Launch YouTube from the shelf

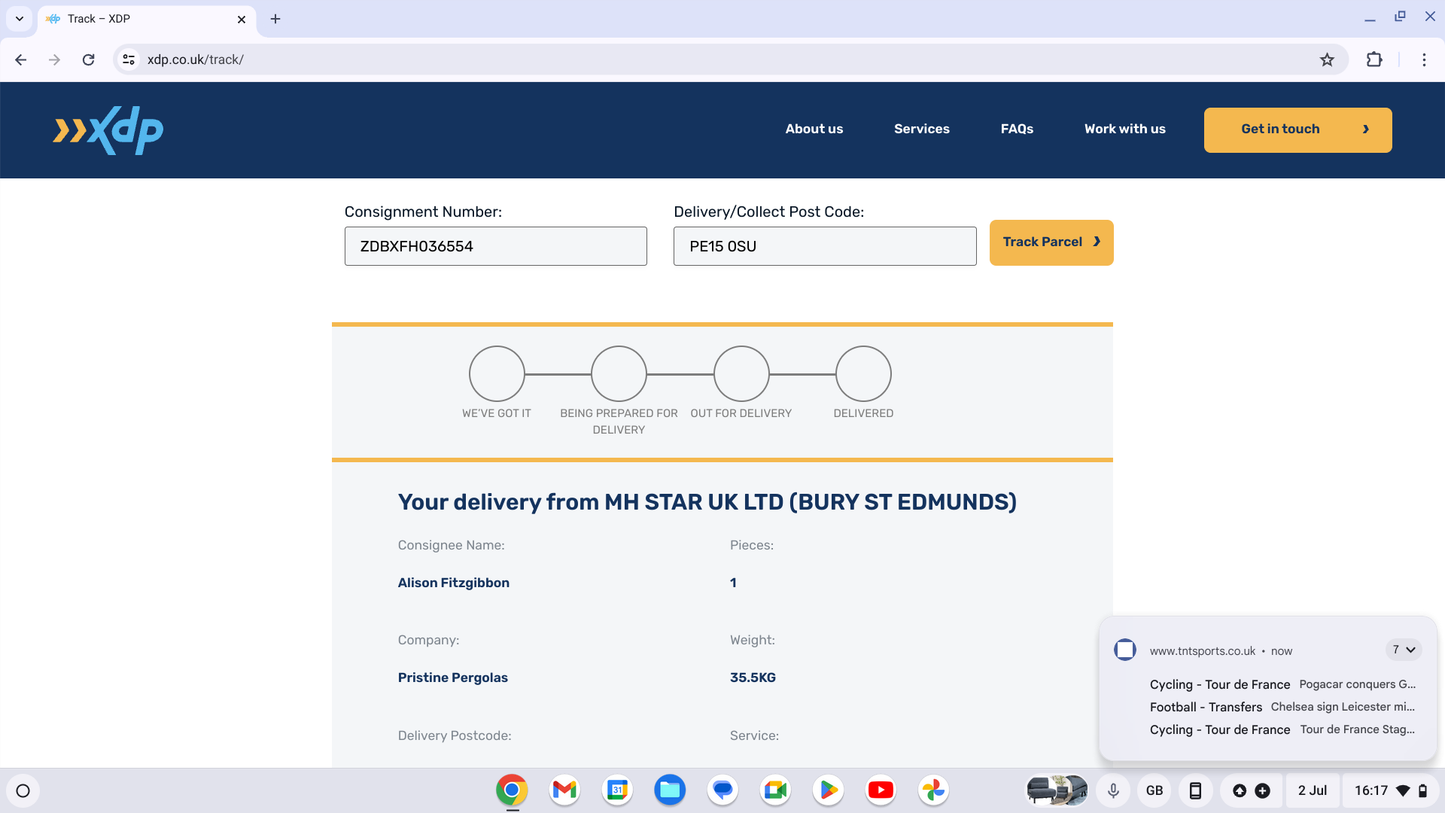[x=880, y=790]
